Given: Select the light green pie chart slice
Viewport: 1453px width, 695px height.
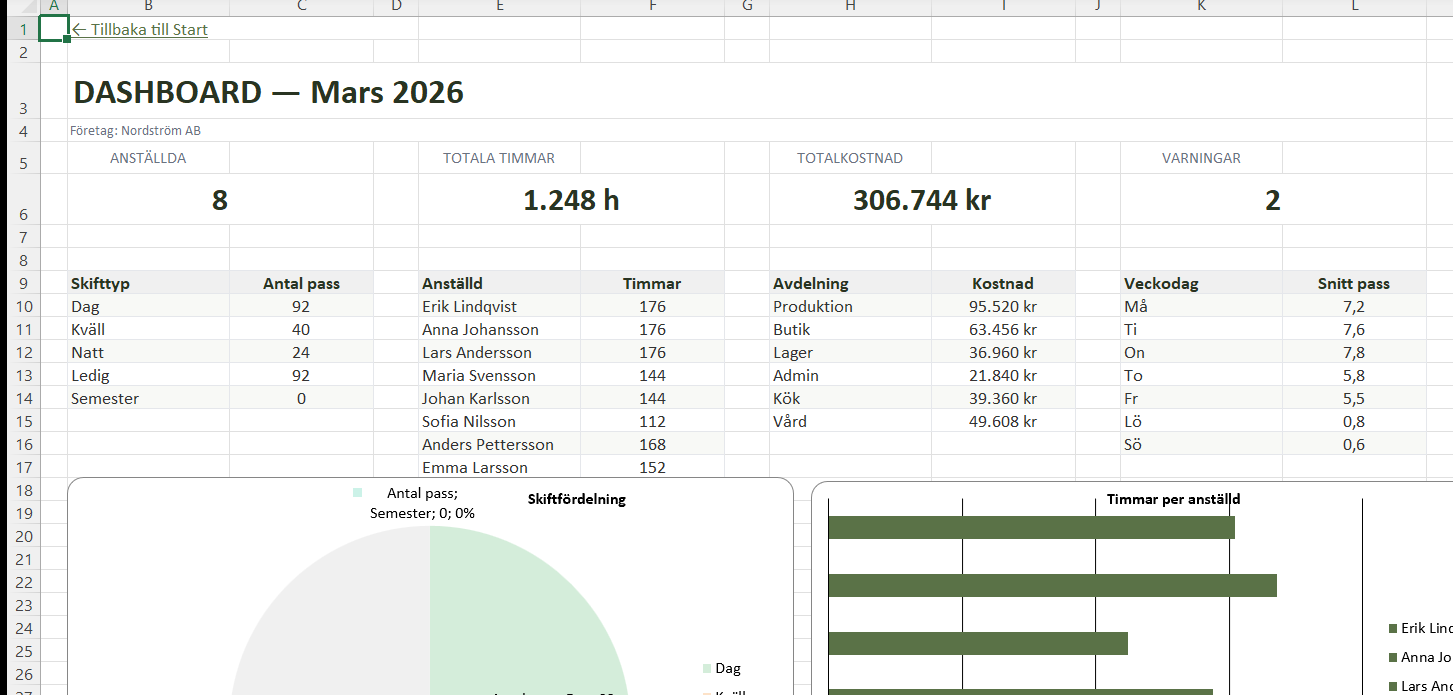Looking at the screenshot, I should click(520, 620).
